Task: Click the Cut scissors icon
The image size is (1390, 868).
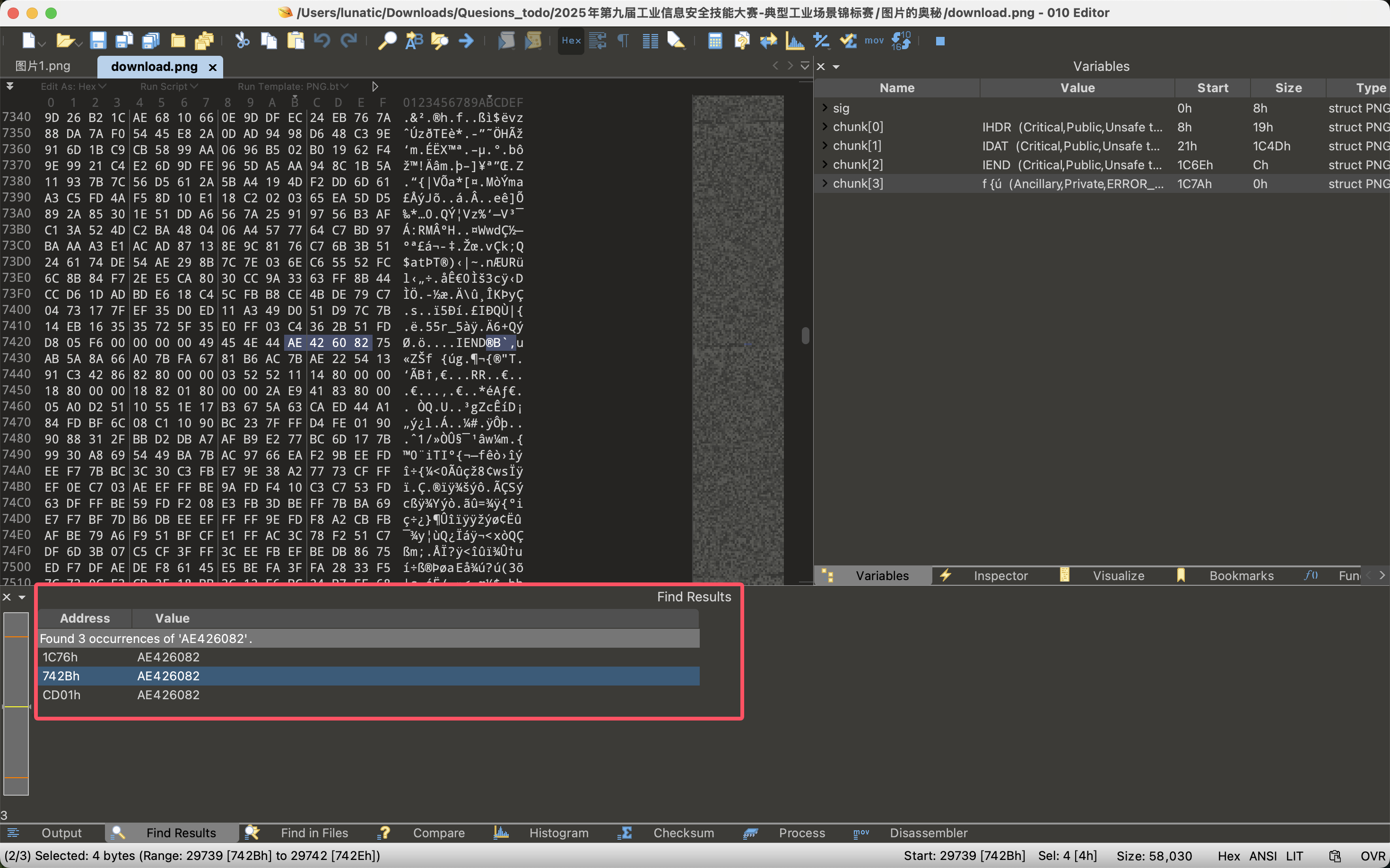Action: click(x=242, y=40)
